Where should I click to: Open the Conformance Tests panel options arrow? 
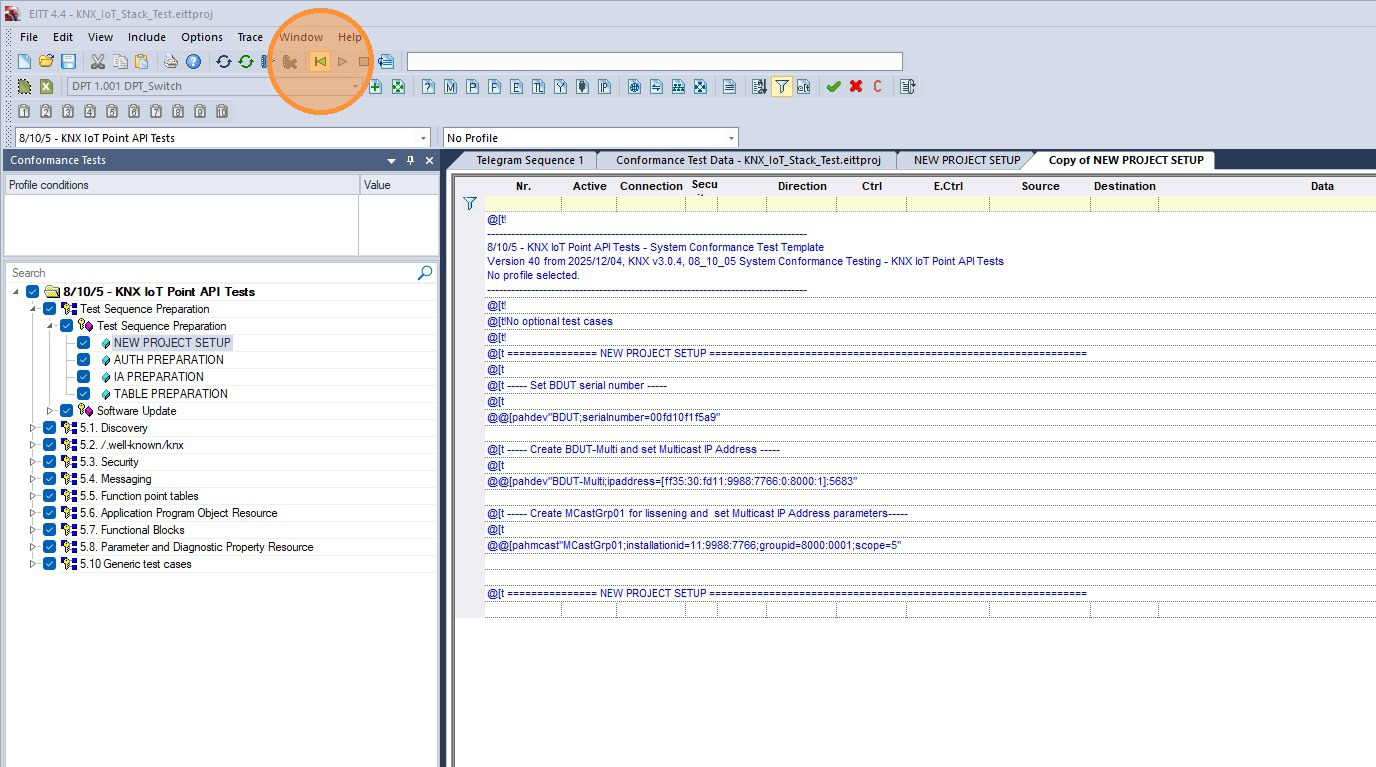pyautogui.click(x=392, y=161)
